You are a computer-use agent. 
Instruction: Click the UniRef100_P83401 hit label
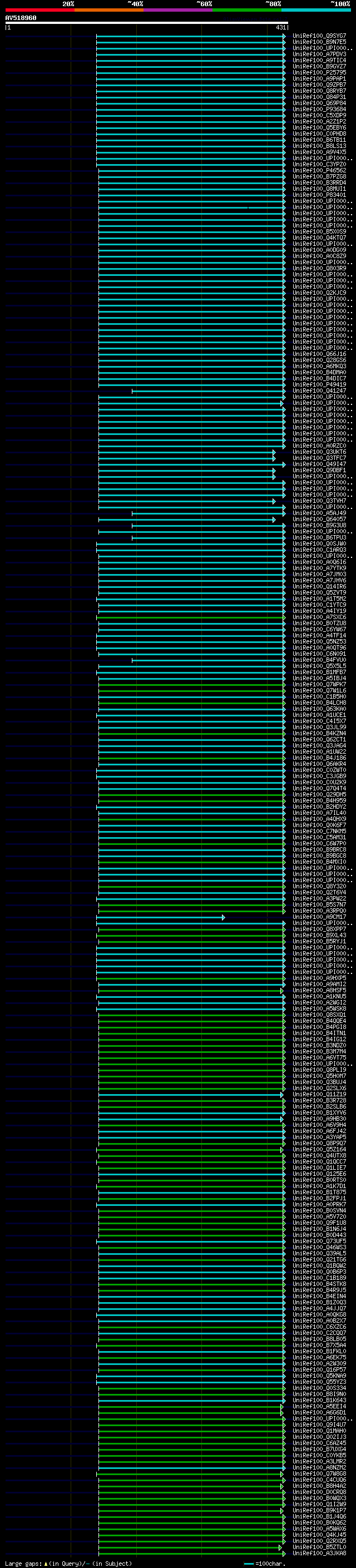coord(319,195)
